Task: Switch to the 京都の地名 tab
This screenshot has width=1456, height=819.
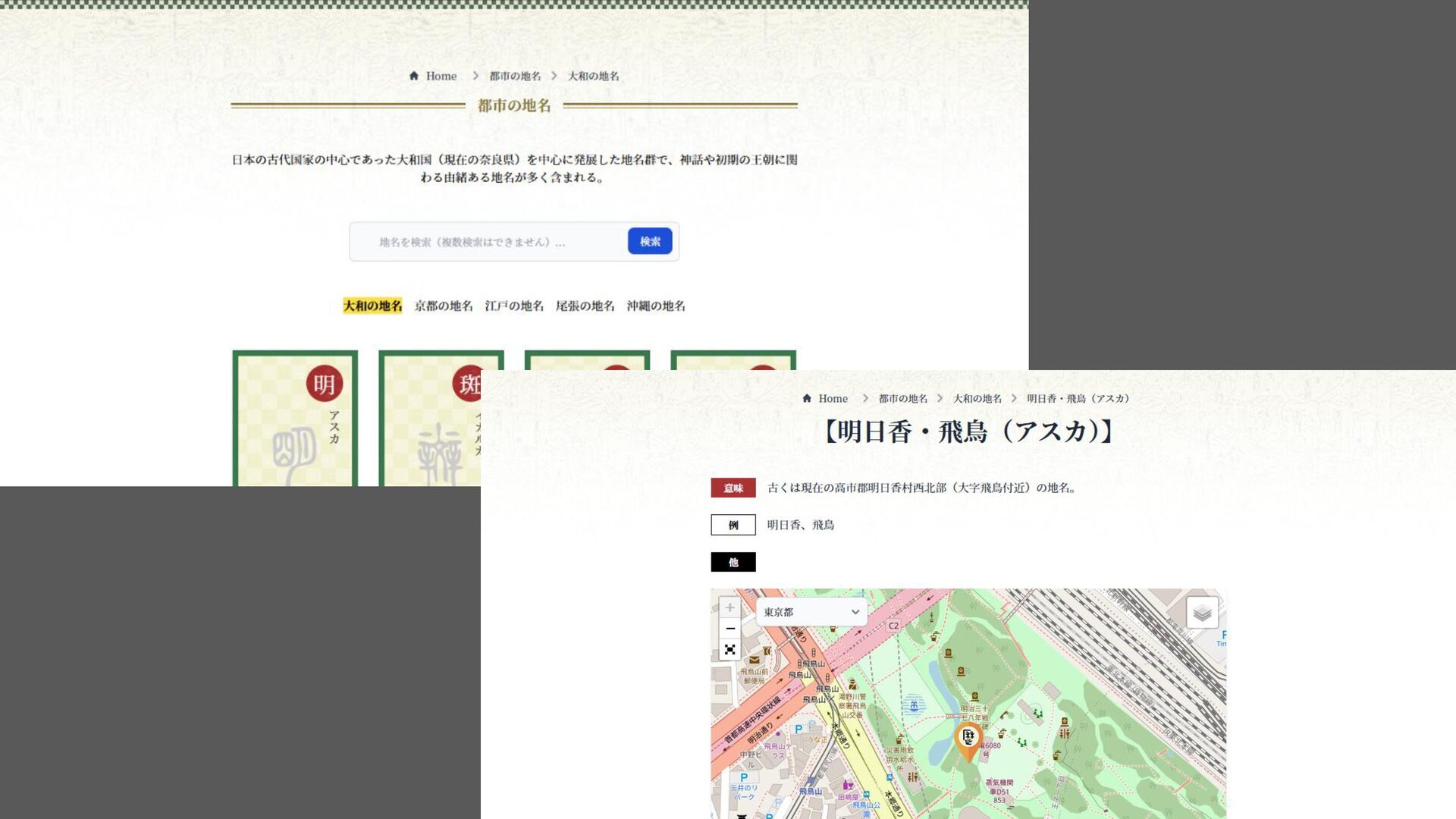Action: (x=443, y=306)
